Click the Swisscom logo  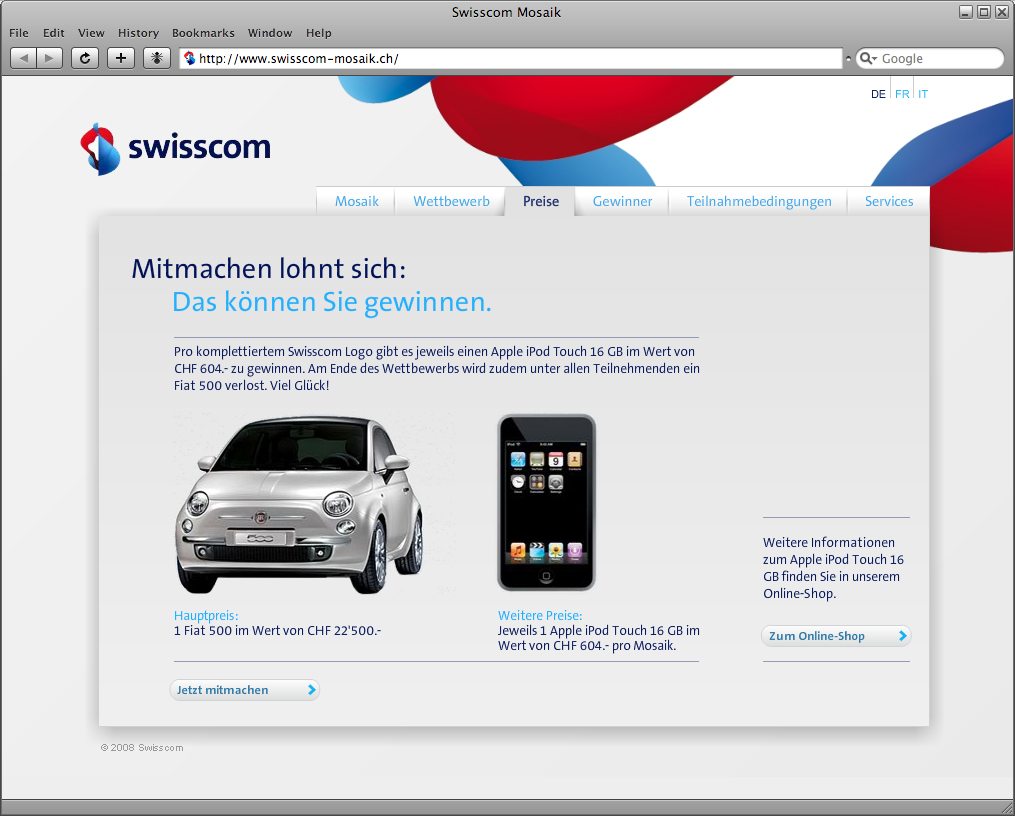pos(175,149)
